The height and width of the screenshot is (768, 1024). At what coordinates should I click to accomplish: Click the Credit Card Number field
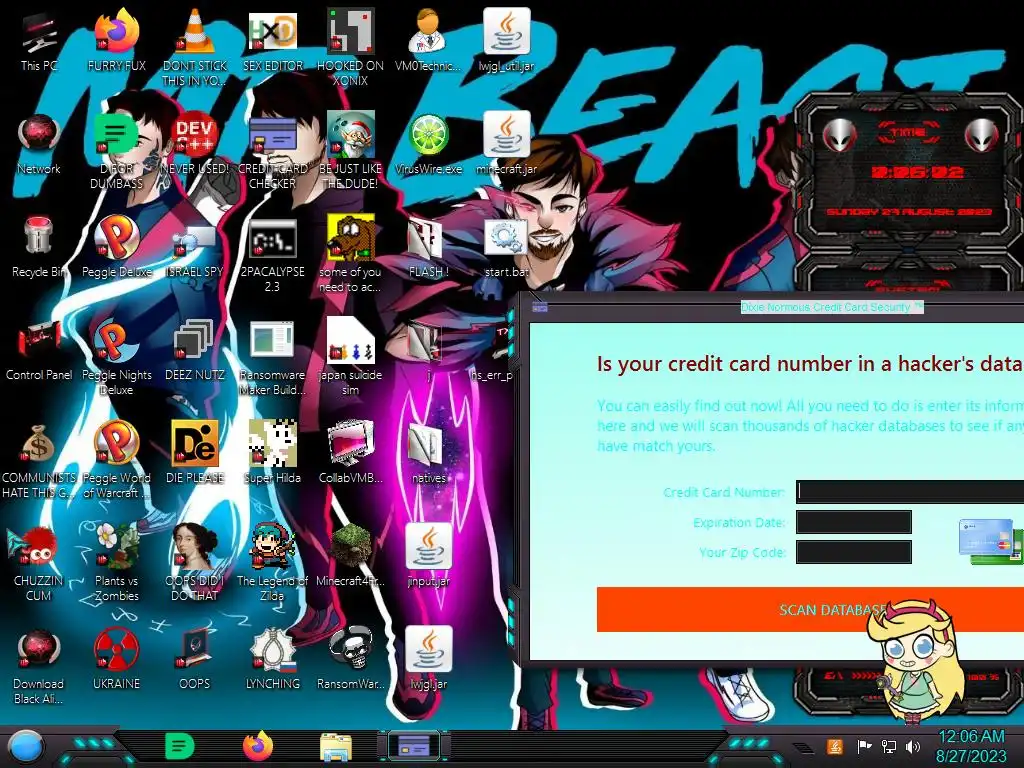[x=910, y=492]
